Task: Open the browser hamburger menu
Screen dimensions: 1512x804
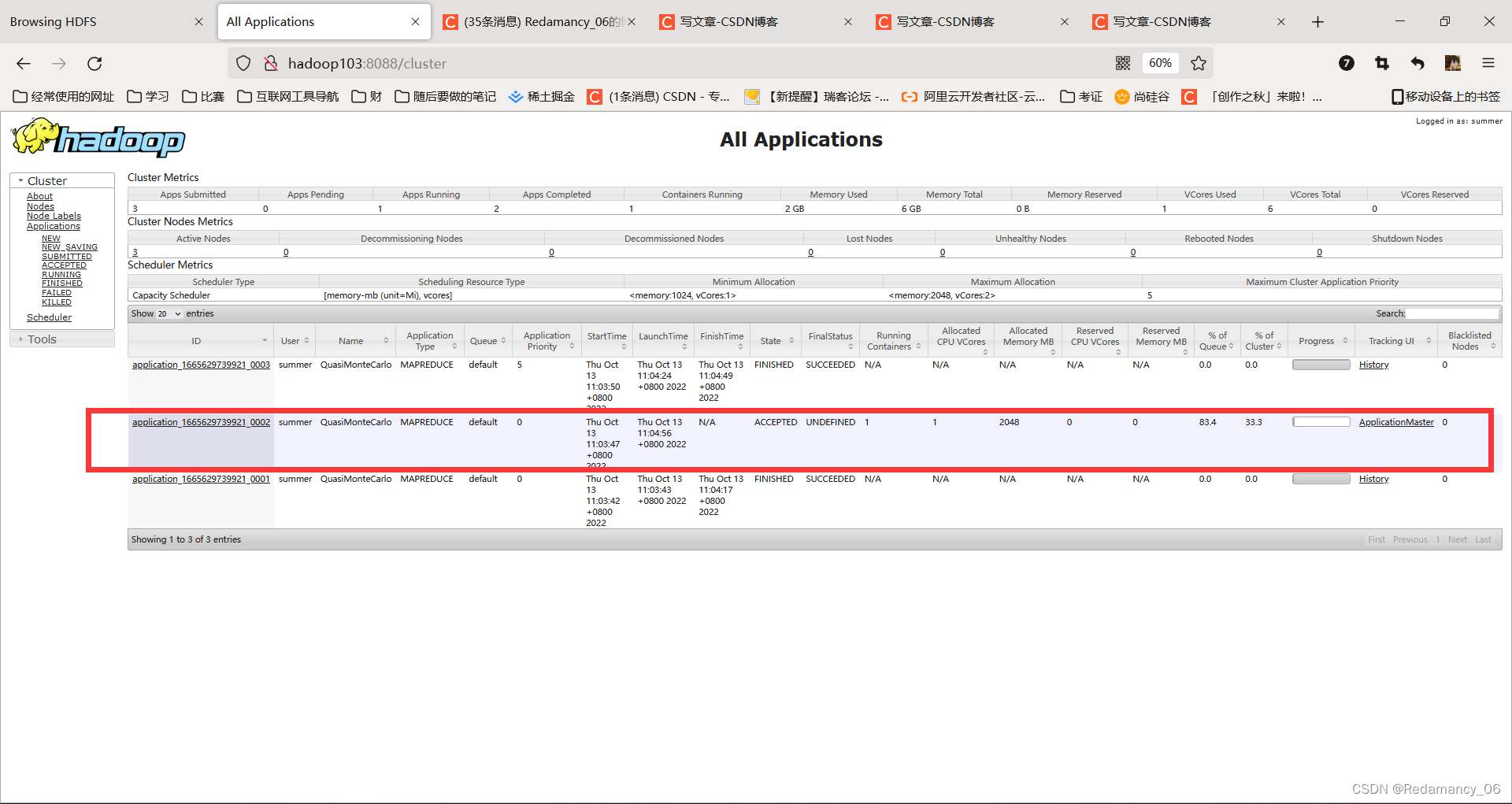Action: 1488,63
